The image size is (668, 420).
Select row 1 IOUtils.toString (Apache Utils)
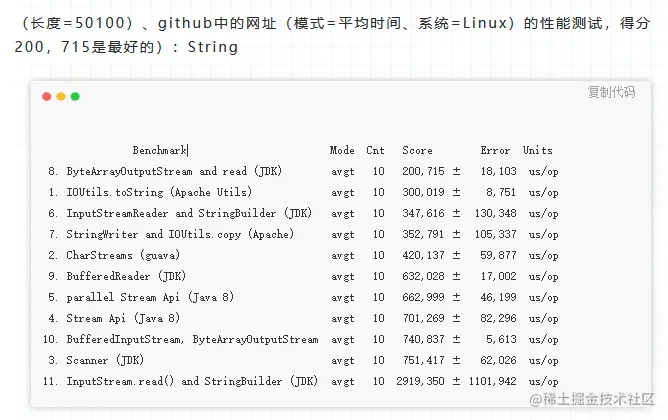[303, 192]
